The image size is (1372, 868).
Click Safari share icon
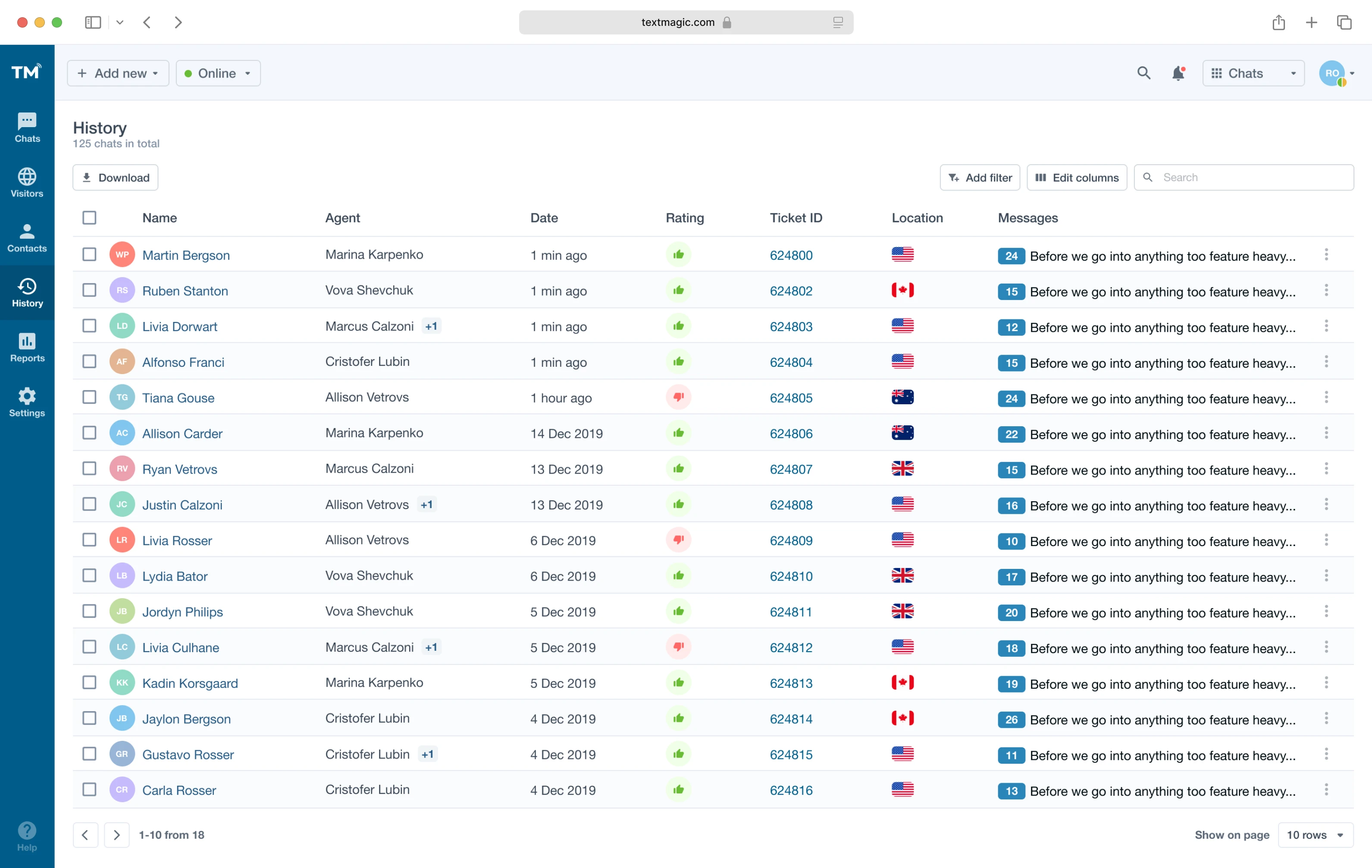(1278, 22)
